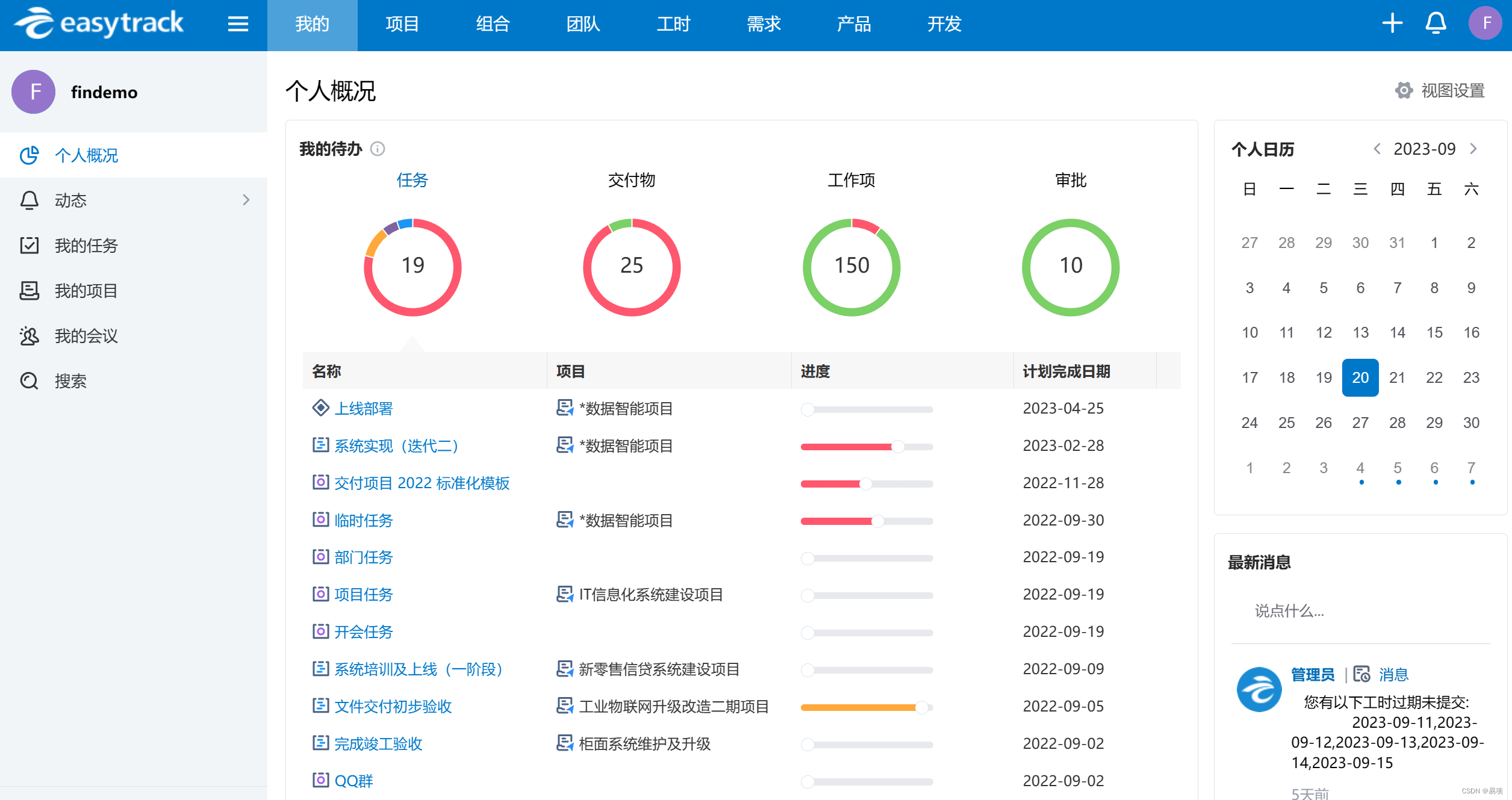The height and width of the screenshot is (800, 1512).
Task: Click the project icon beside IT信息化系统建设项目
Action: pyautogui.click(x=565, y=594)
